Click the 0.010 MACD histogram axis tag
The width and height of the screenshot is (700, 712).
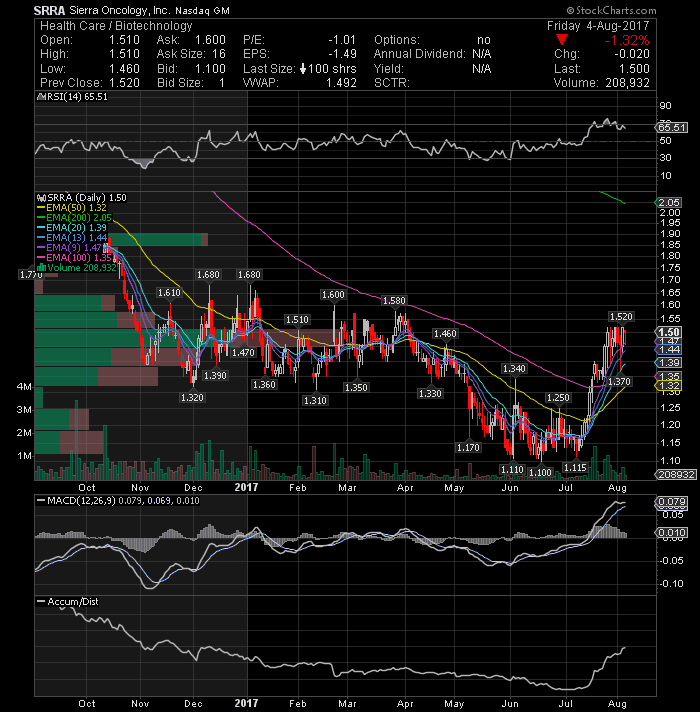[672, 532]
